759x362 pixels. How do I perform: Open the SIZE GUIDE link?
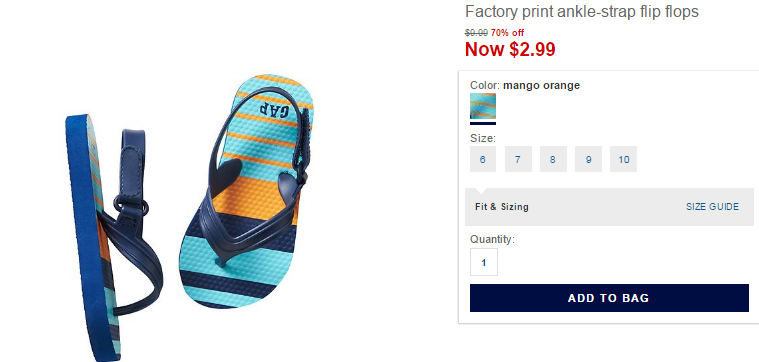point(712,207)
